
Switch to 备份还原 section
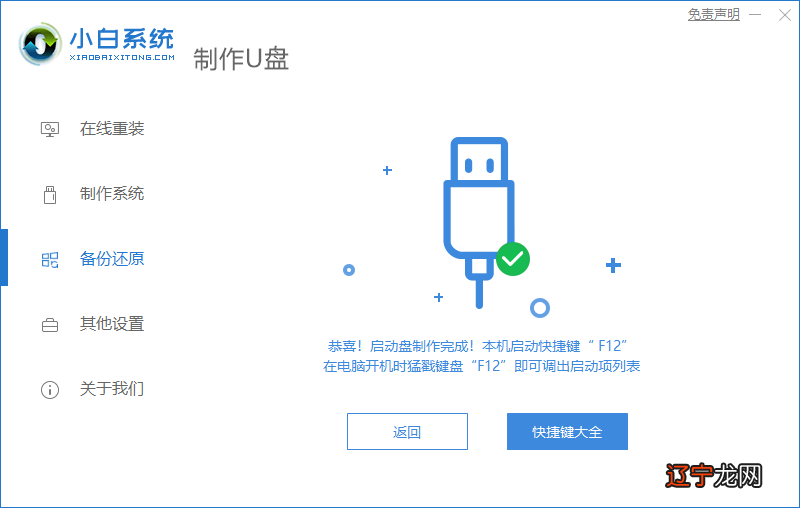112,259
